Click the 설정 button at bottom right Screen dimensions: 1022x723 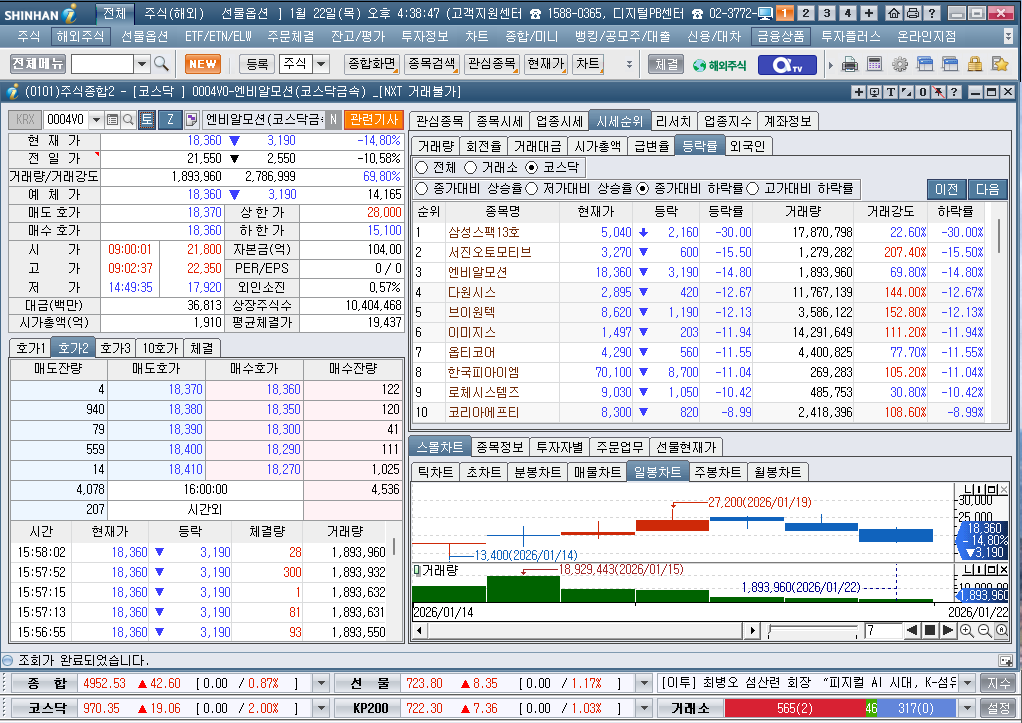click(x=998, y=708)
